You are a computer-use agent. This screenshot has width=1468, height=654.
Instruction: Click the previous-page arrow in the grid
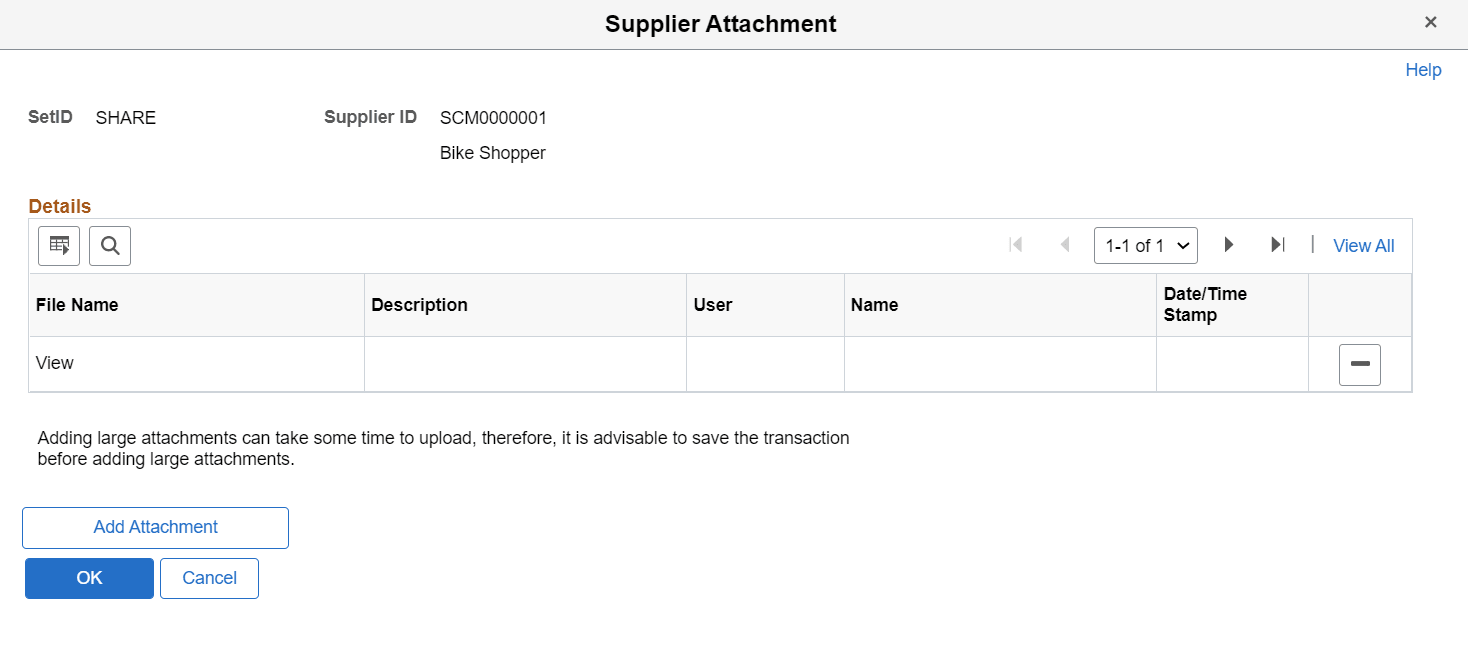click(x=1064, y=244)
